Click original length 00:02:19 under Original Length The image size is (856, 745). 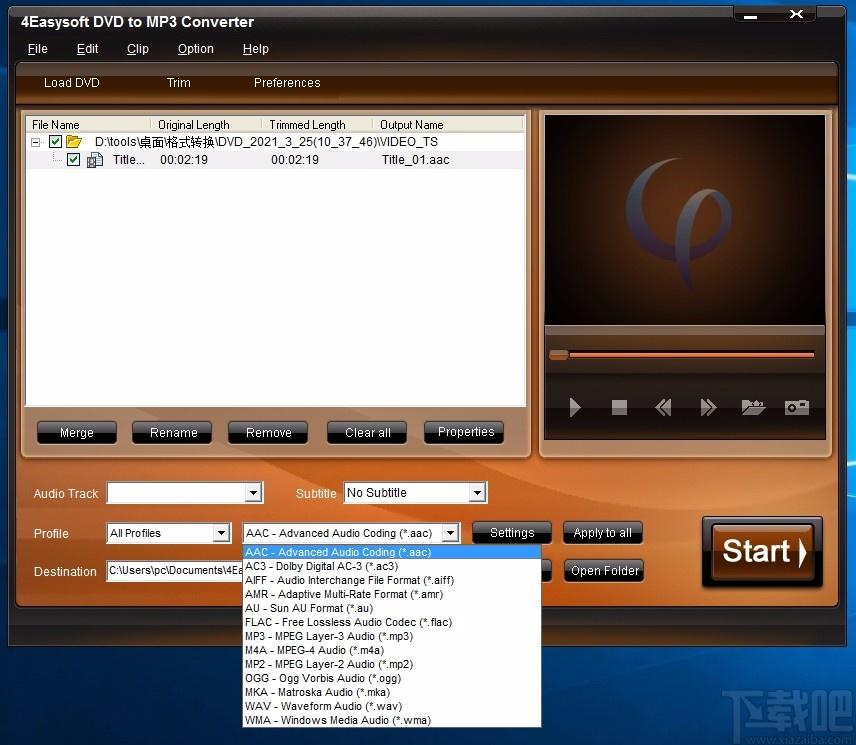pos(184,160)
